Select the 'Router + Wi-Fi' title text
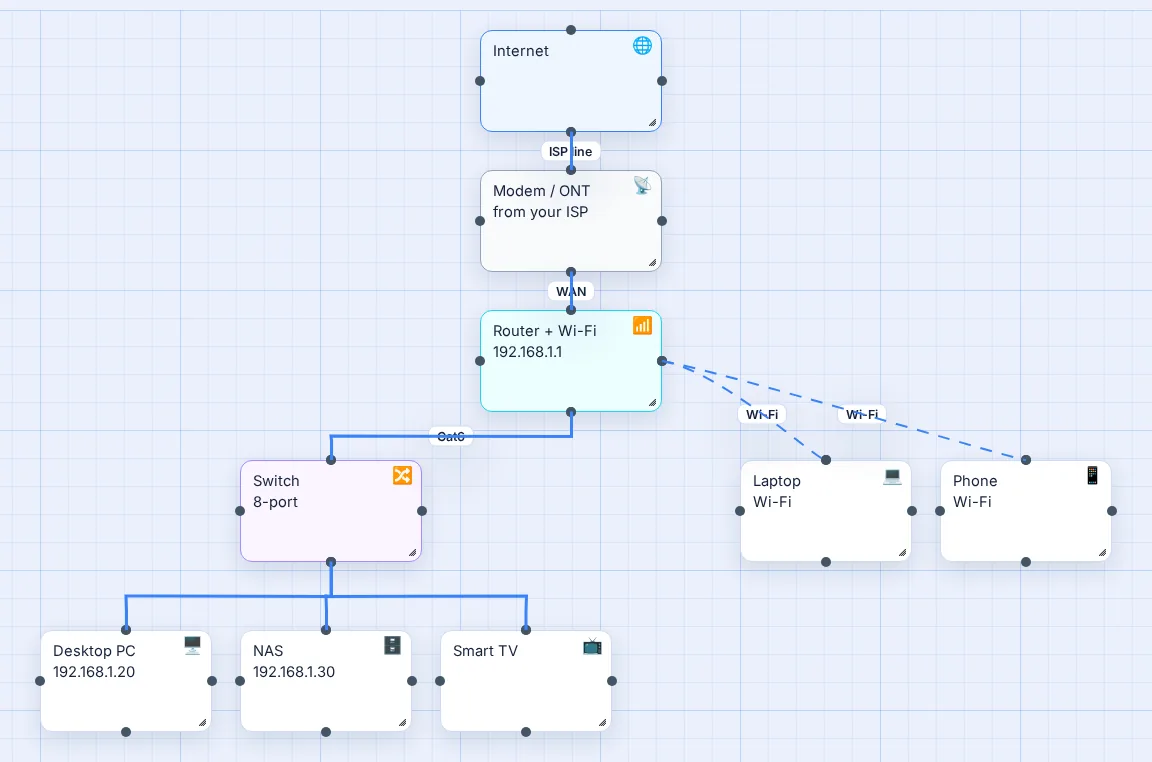Screen dimensions: 1152x762 pyautogui.click(x=544, y=331)
